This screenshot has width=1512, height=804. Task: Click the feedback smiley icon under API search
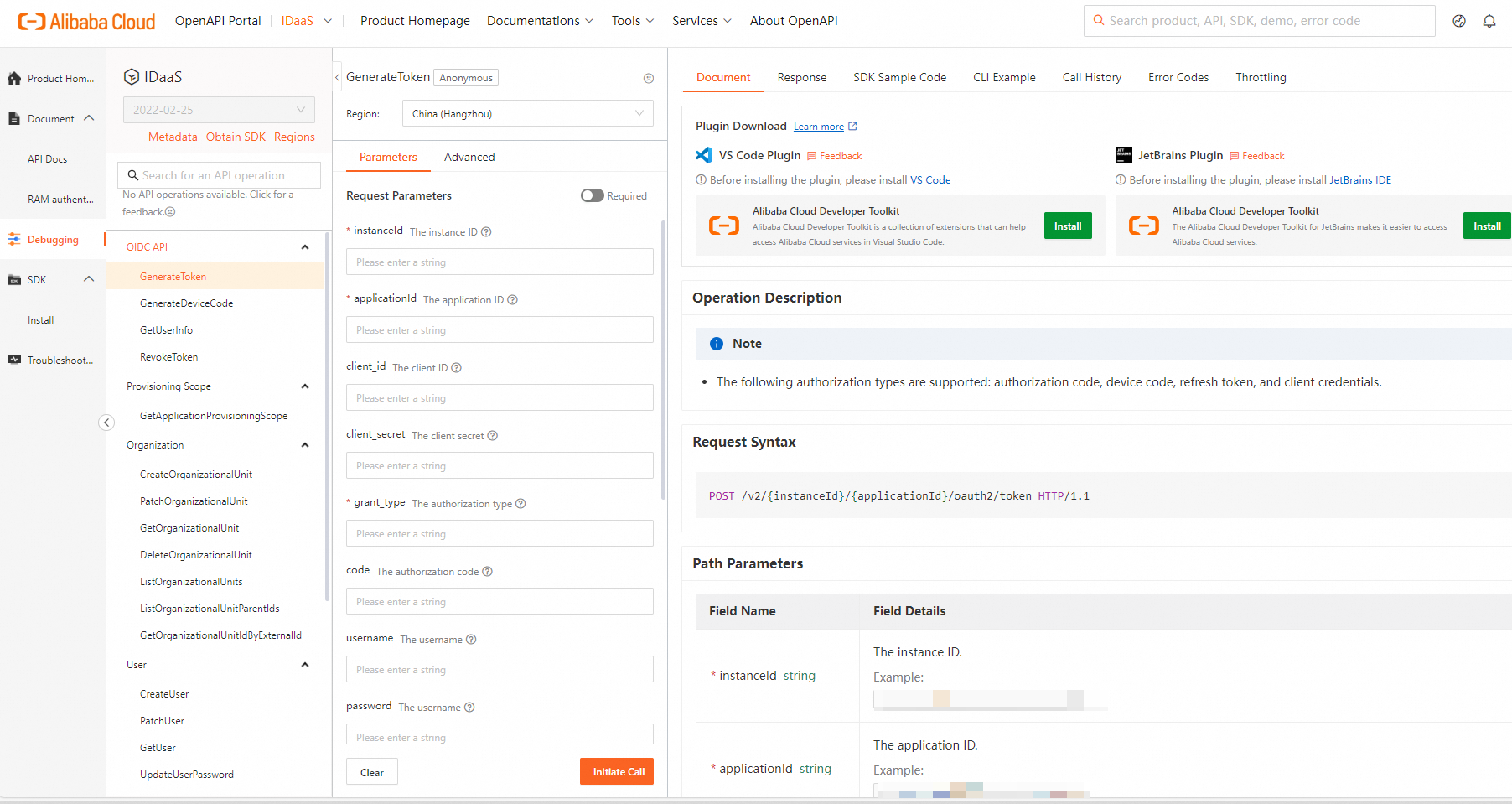[170, 212]
